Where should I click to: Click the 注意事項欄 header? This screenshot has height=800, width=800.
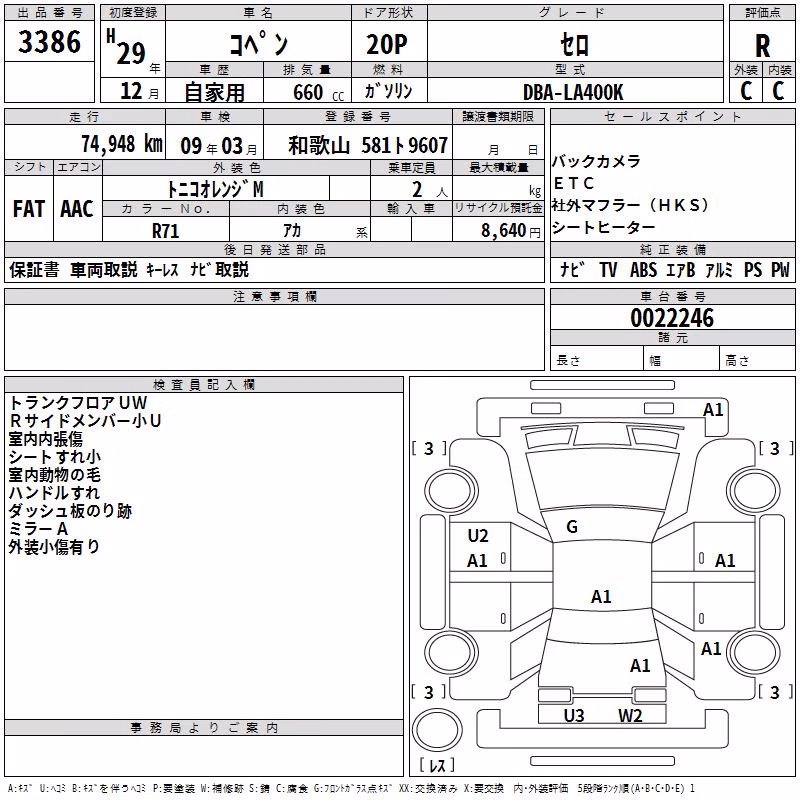pyautogui.click(x=274, y=296)
